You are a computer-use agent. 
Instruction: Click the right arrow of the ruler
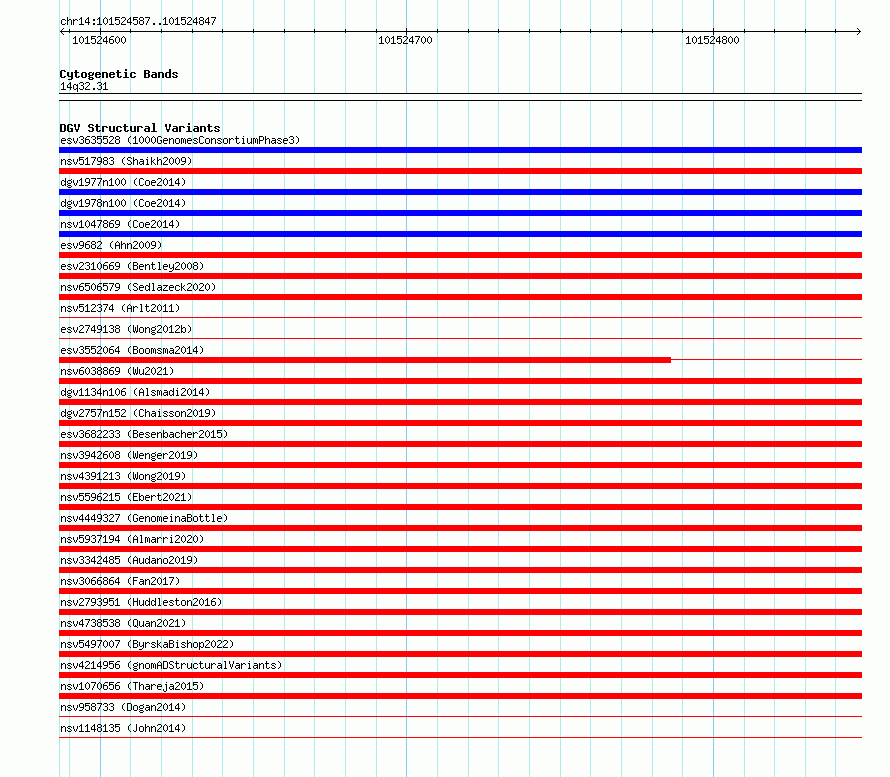(859, 31)
